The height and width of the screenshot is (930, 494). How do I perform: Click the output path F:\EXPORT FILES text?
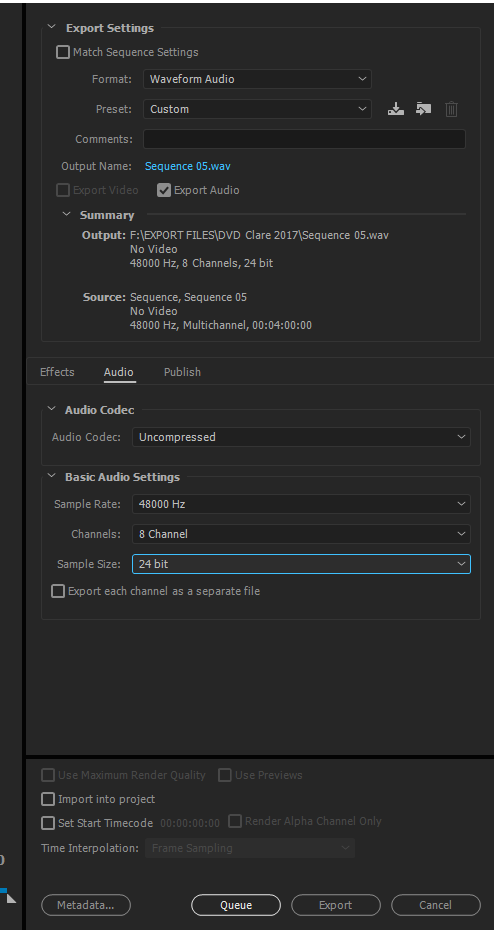(259, 235)
